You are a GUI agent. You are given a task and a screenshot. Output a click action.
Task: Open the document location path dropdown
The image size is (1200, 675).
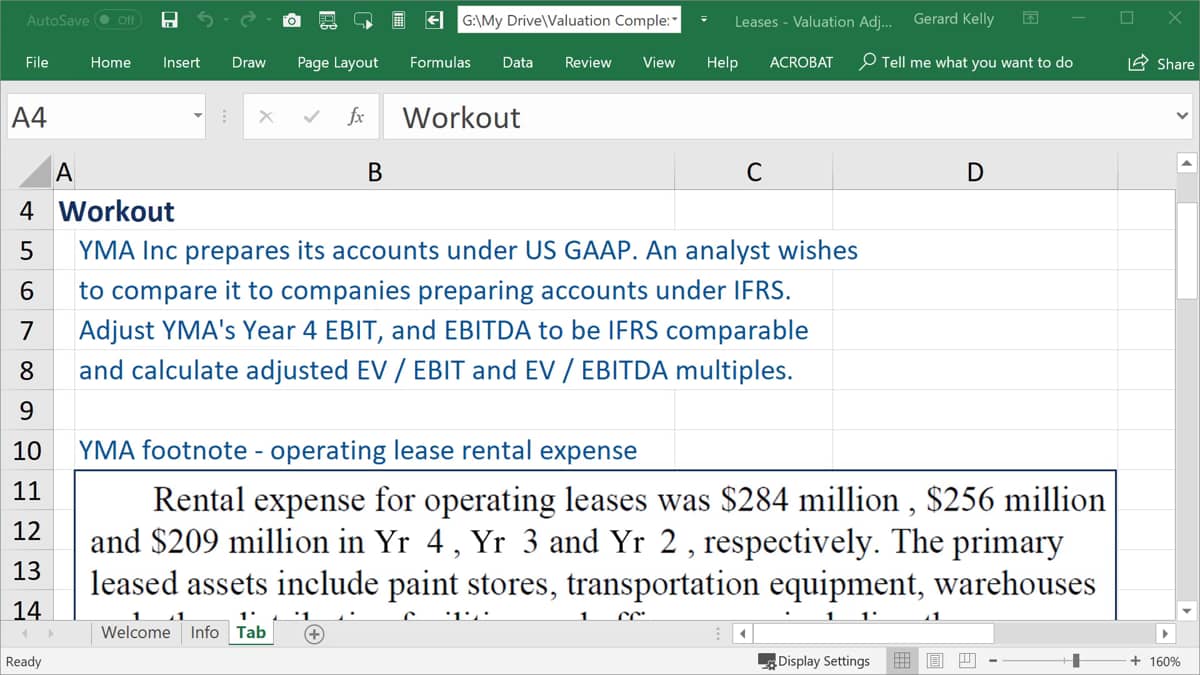674,20
